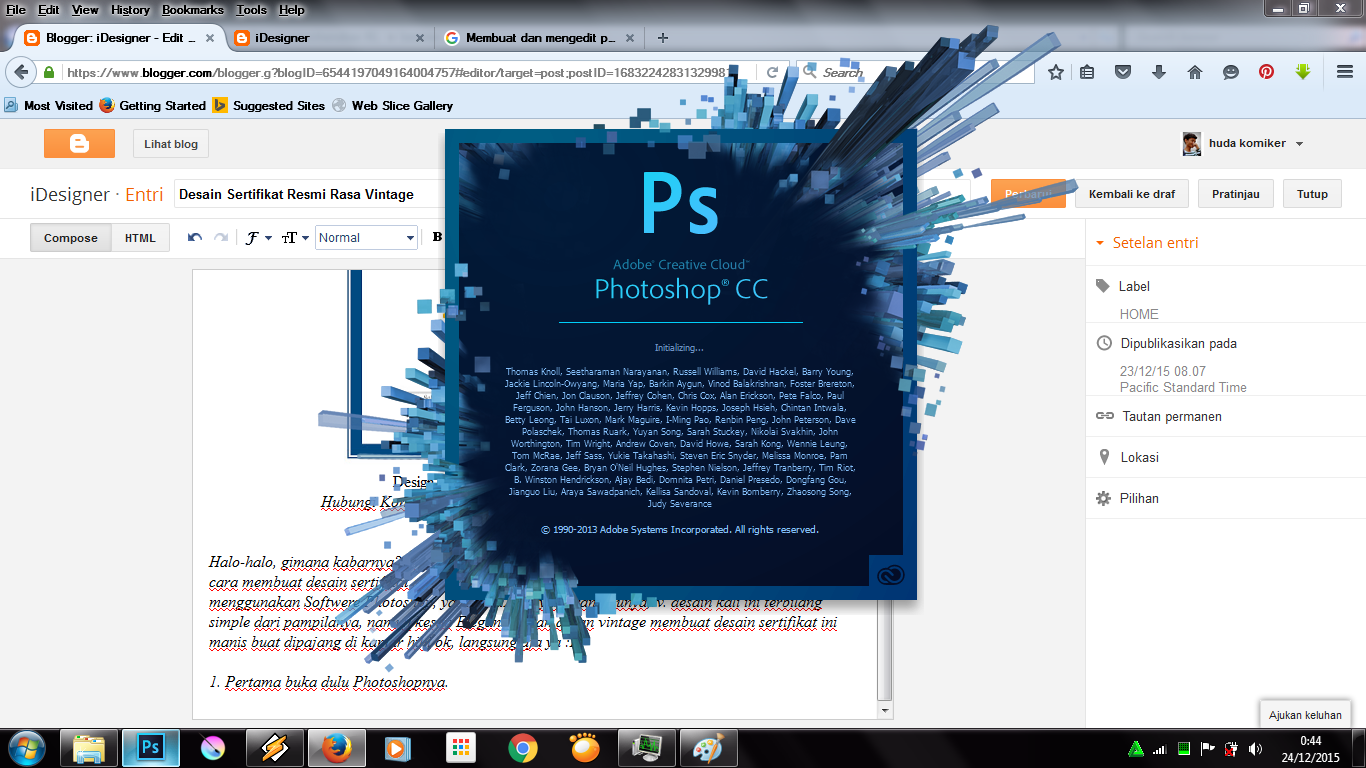Viewport: 1366px width, 768px height.
Task: Click the URL address bar
Action: click(x=400, y=72)
